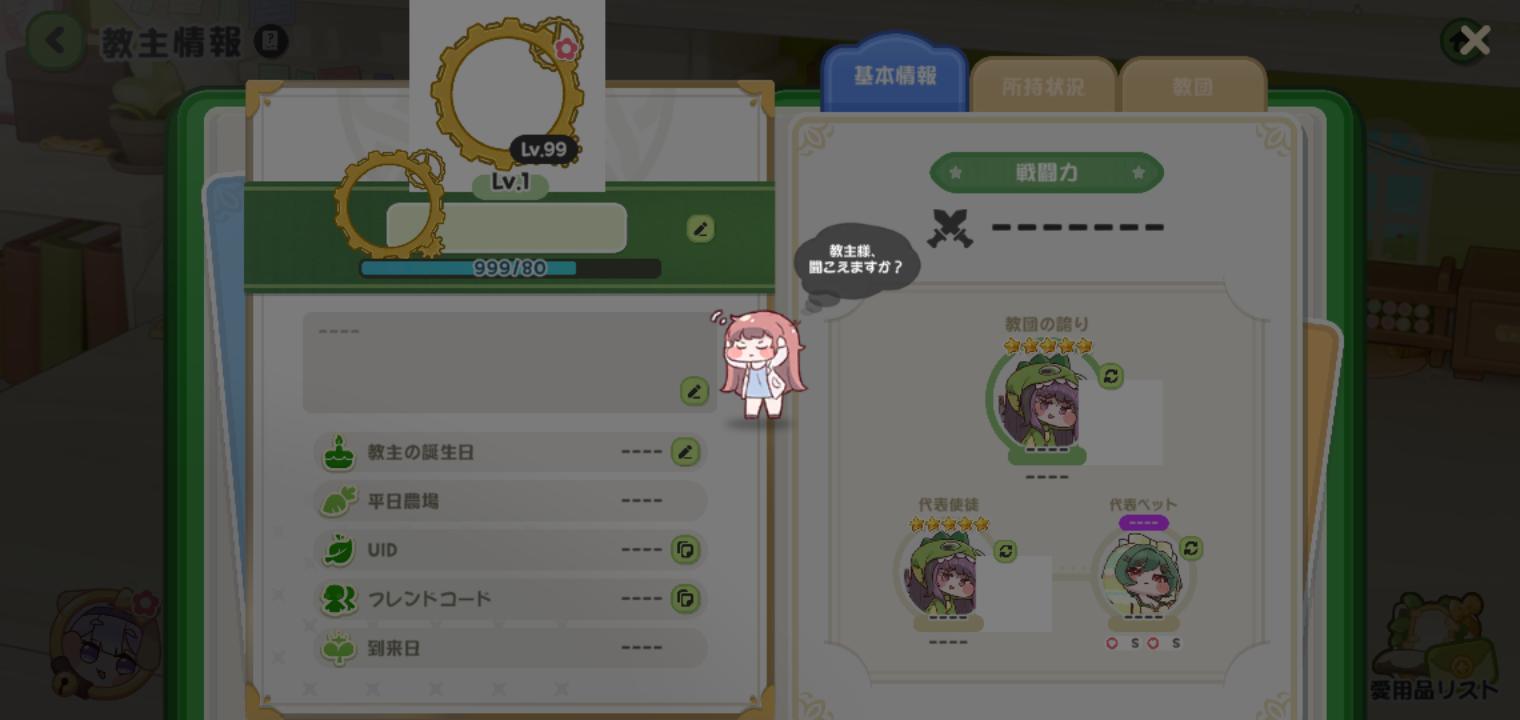Swap the 代表ペット with refresh icon
Image resolution: width=1520 pixels, height=720 pixels.
(1190, 548)
